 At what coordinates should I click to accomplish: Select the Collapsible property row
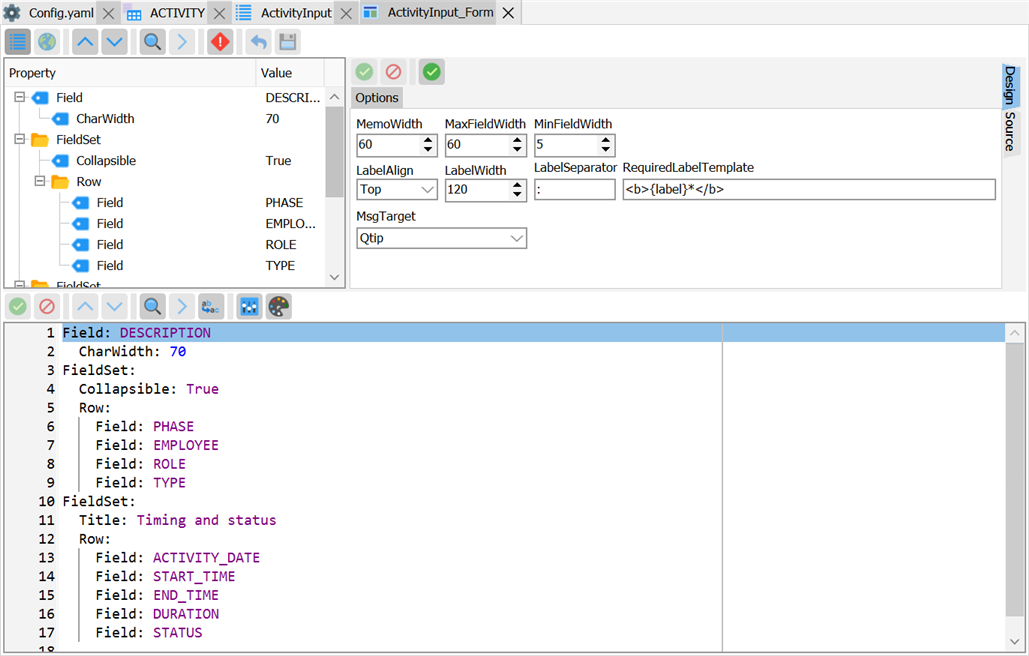164,161
